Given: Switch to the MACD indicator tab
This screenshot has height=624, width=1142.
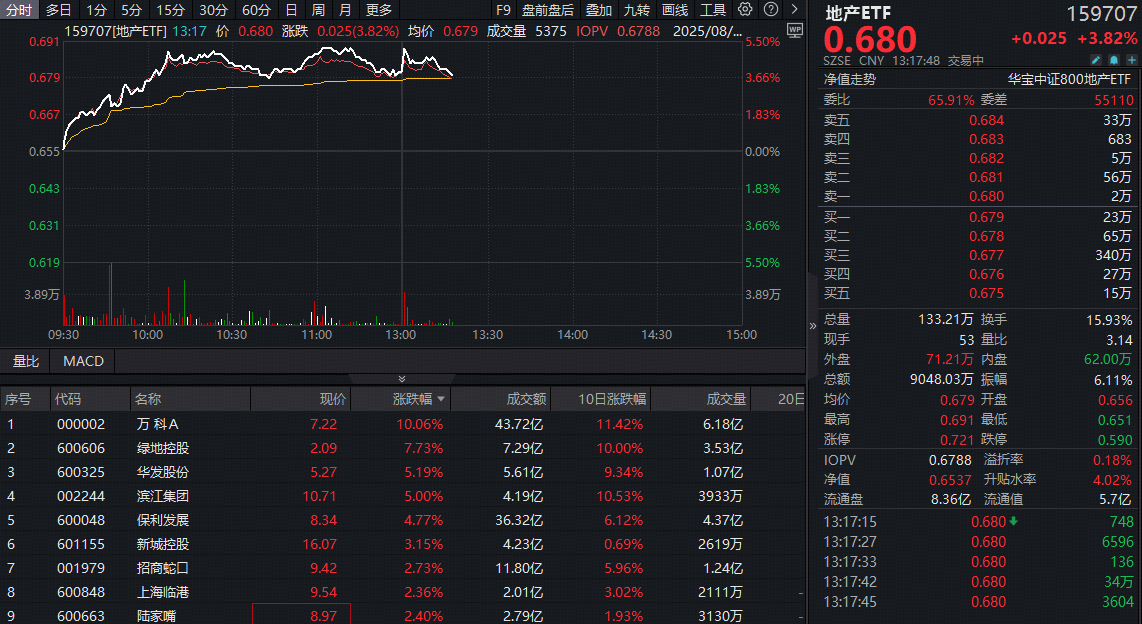Looking at the screenshot, I should (83, 360).
